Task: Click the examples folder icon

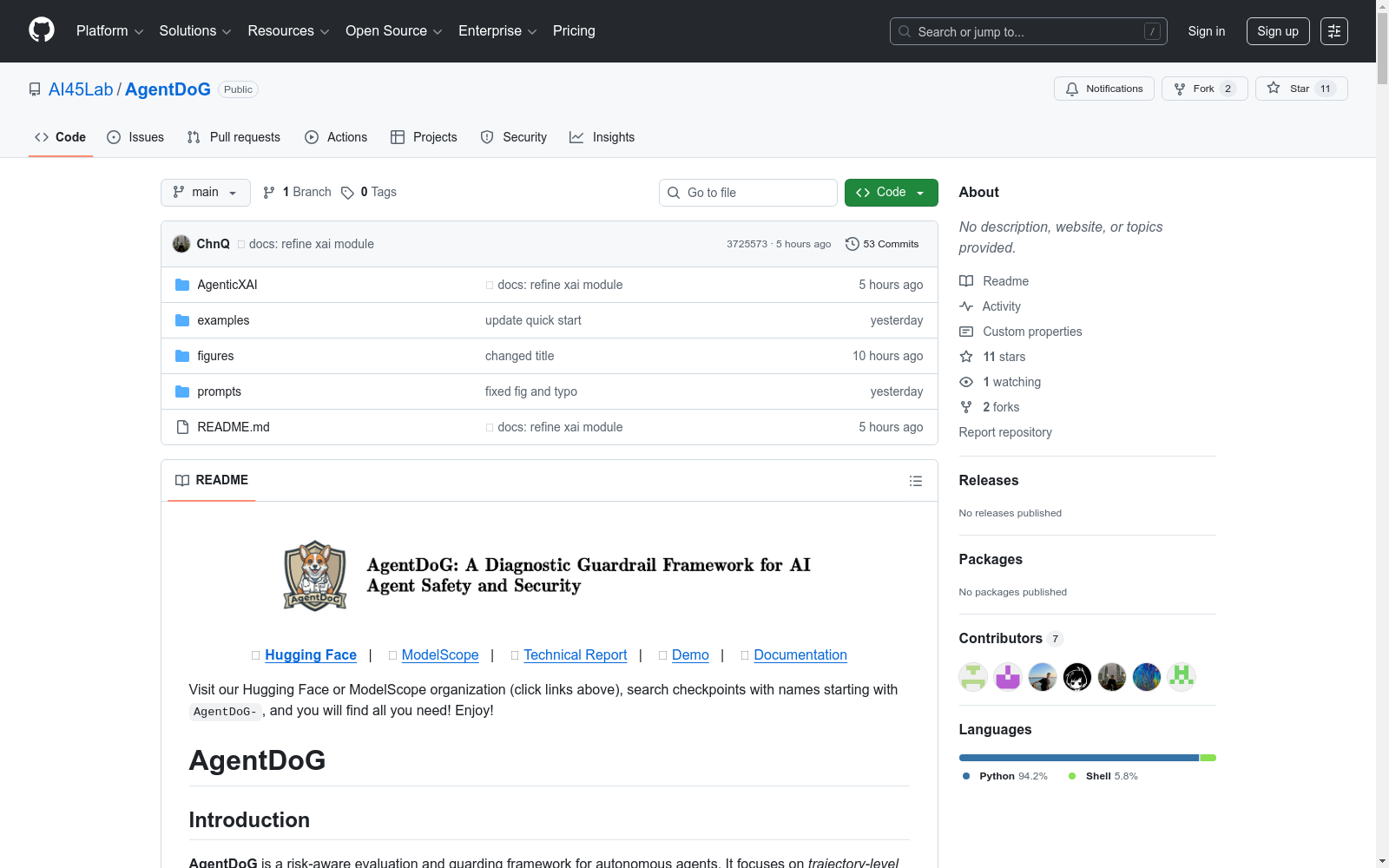Action: click(x=182, y=320)
